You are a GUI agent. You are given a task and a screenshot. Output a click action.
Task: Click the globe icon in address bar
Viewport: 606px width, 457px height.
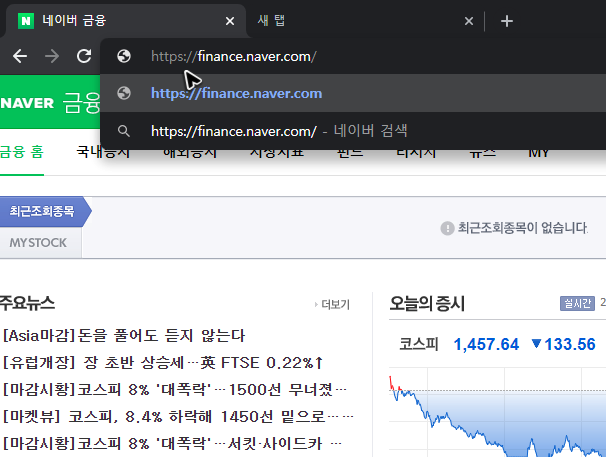coord(124,56)
